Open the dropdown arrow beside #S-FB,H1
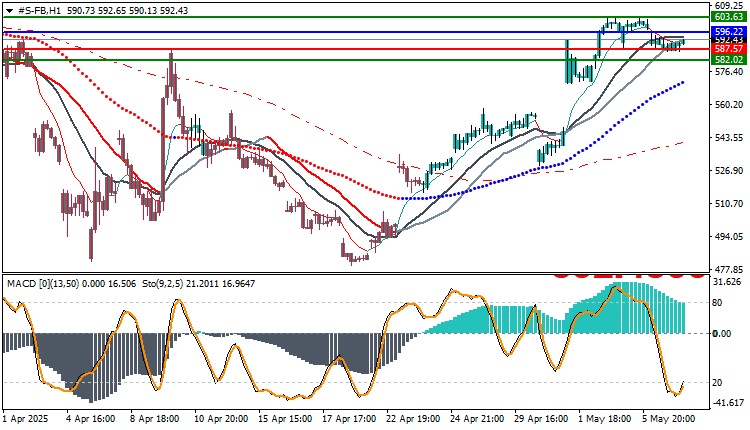750x430 pixels. [10, 10]
